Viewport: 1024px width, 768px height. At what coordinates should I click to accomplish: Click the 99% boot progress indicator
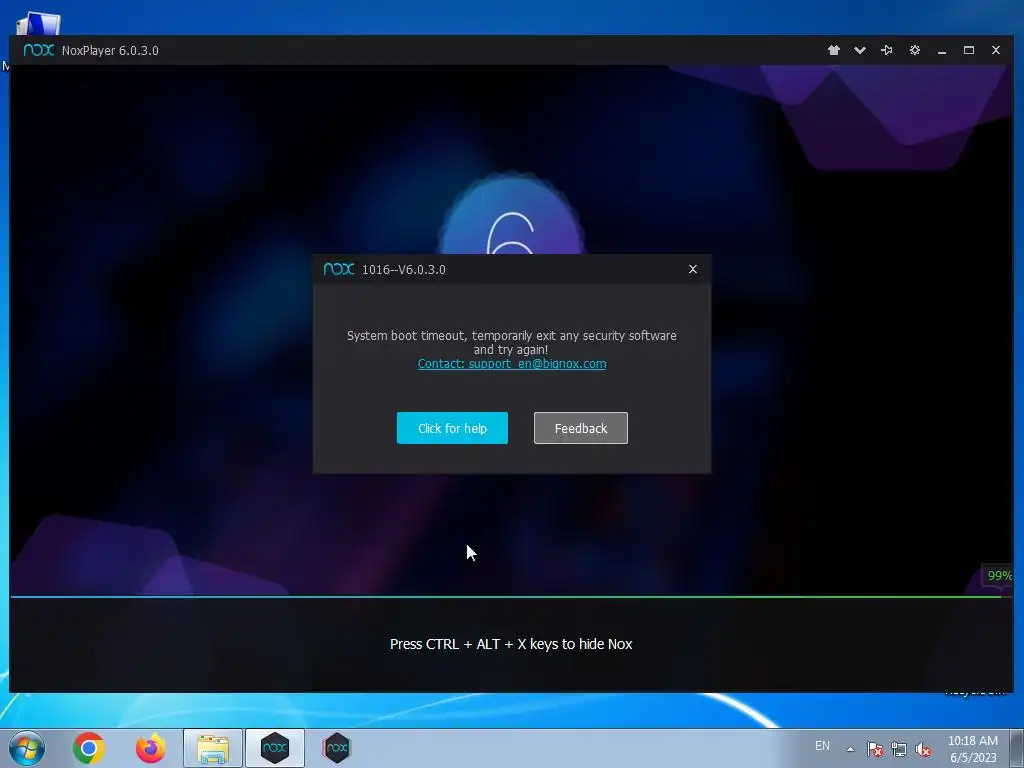click(999, 575)
